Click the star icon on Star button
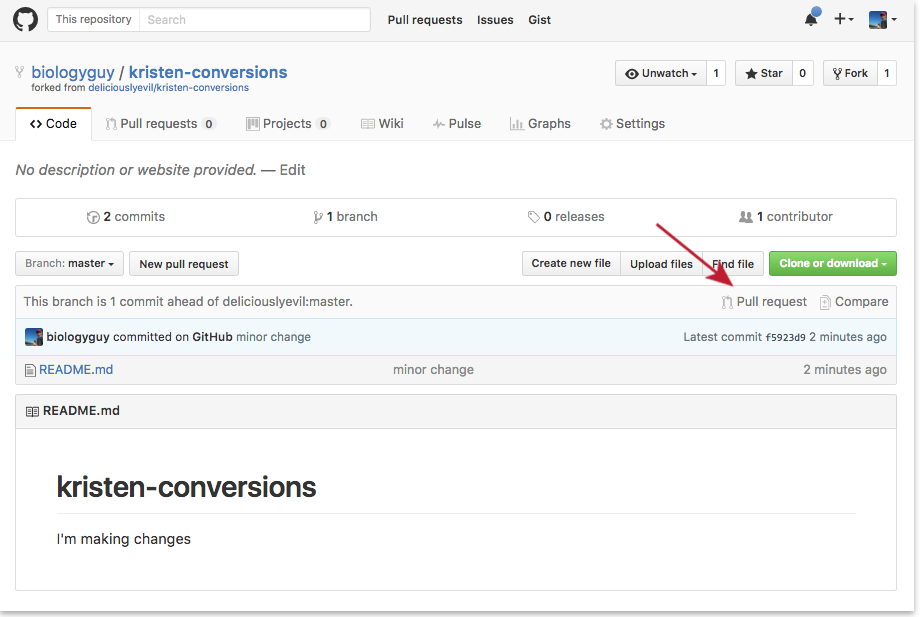This screenshot has height=617, width=923. 751,74
